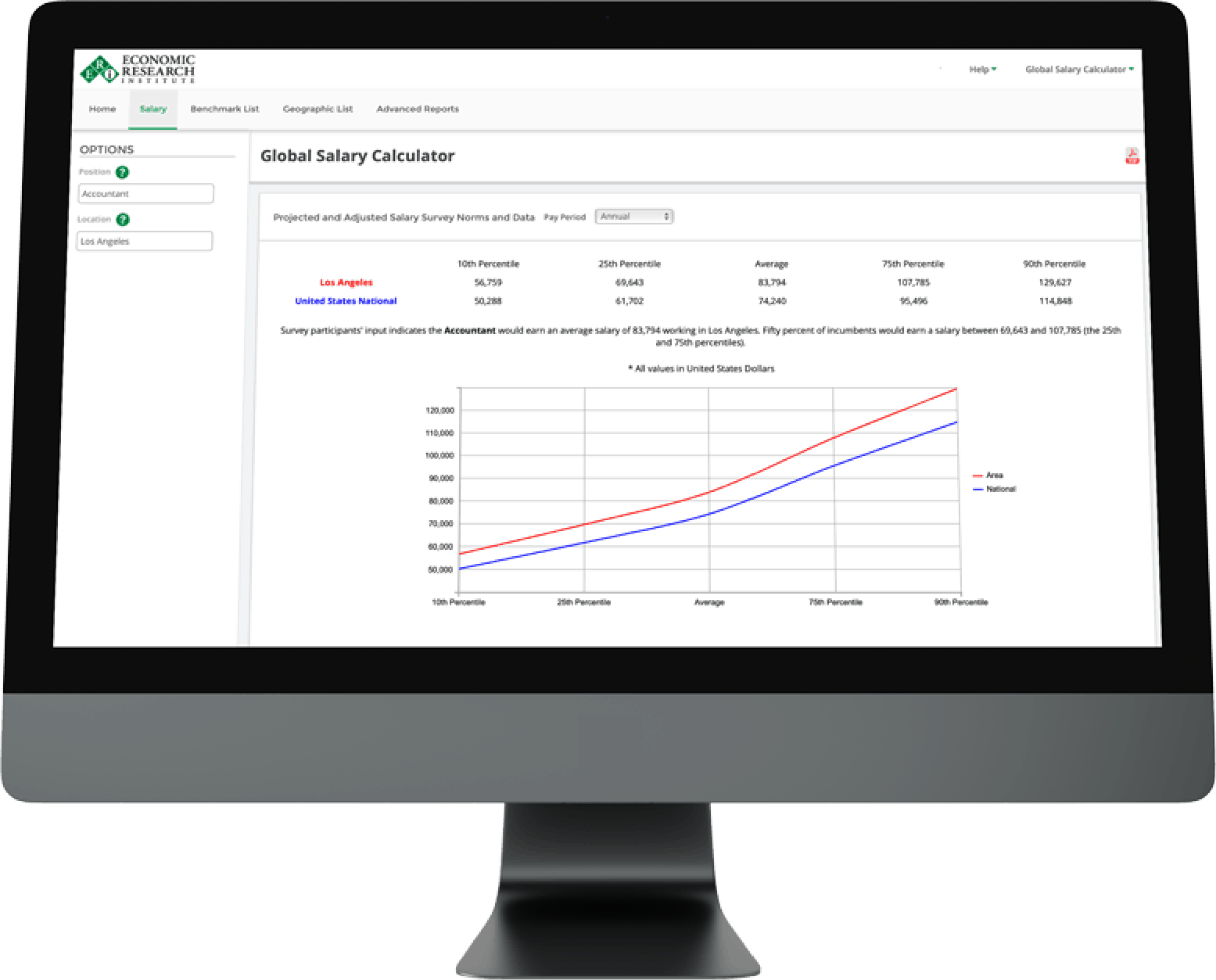The width and height of the screenshot is (1216, 980).
Task: Click the Location field containing Los Angeles
Action: (x=145, y=242)
